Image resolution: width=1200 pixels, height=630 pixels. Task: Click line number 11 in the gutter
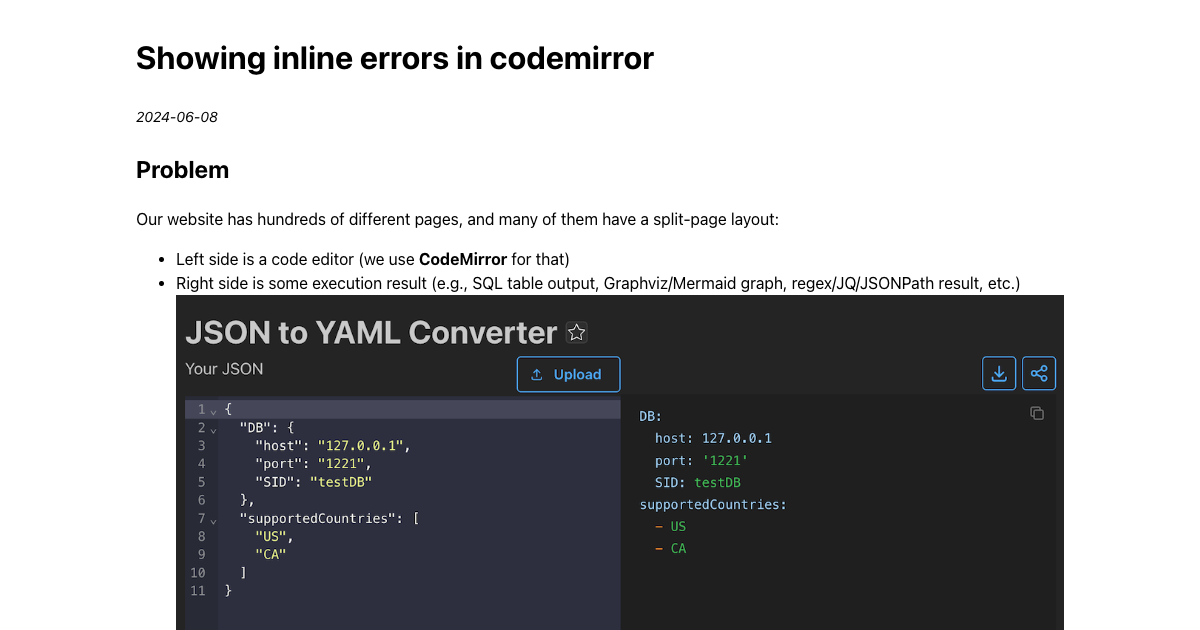(x=197, y=590)
